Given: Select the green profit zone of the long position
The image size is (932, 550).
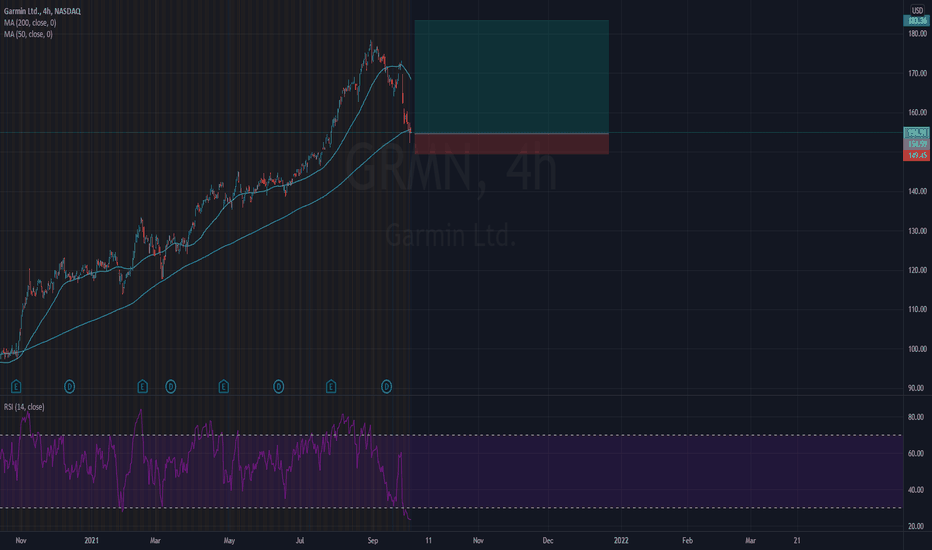Looking at the screenshot, I should tap(511, 77).
